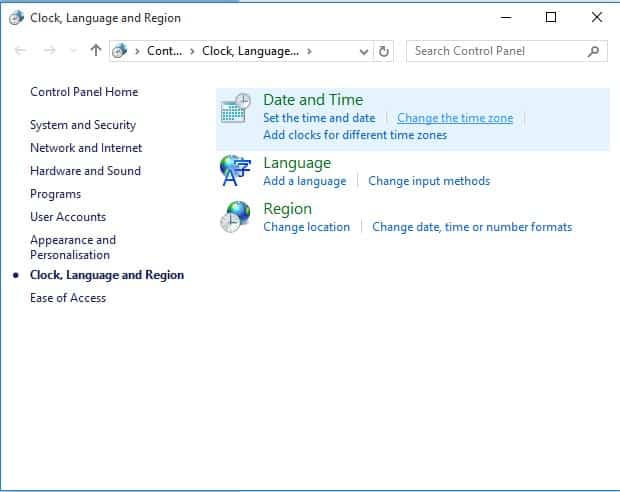
Task: Select Ease of Access in sidebar
Action: click(68, 298)
